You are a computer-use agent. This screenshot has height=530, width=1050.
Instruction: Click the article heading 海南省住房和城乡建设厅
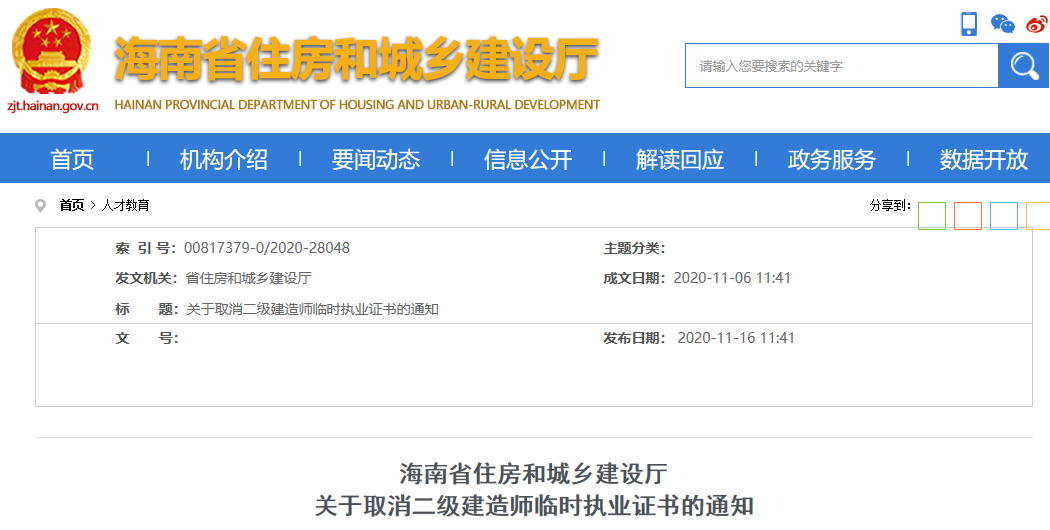(533, 474)
